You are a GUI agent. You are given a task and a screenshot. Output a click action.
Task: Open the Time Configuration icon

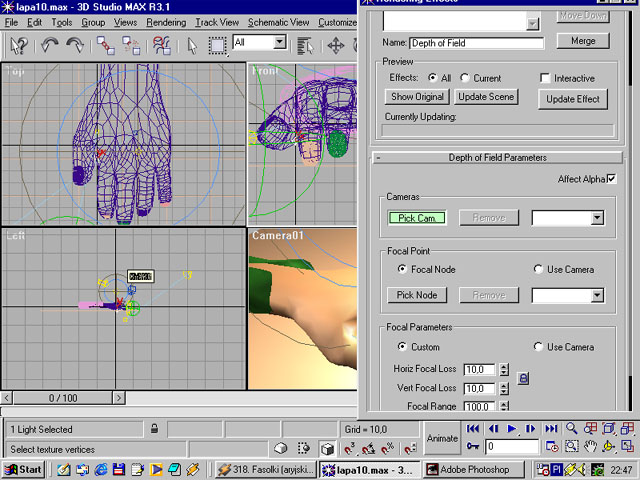[x=552, y=446]
